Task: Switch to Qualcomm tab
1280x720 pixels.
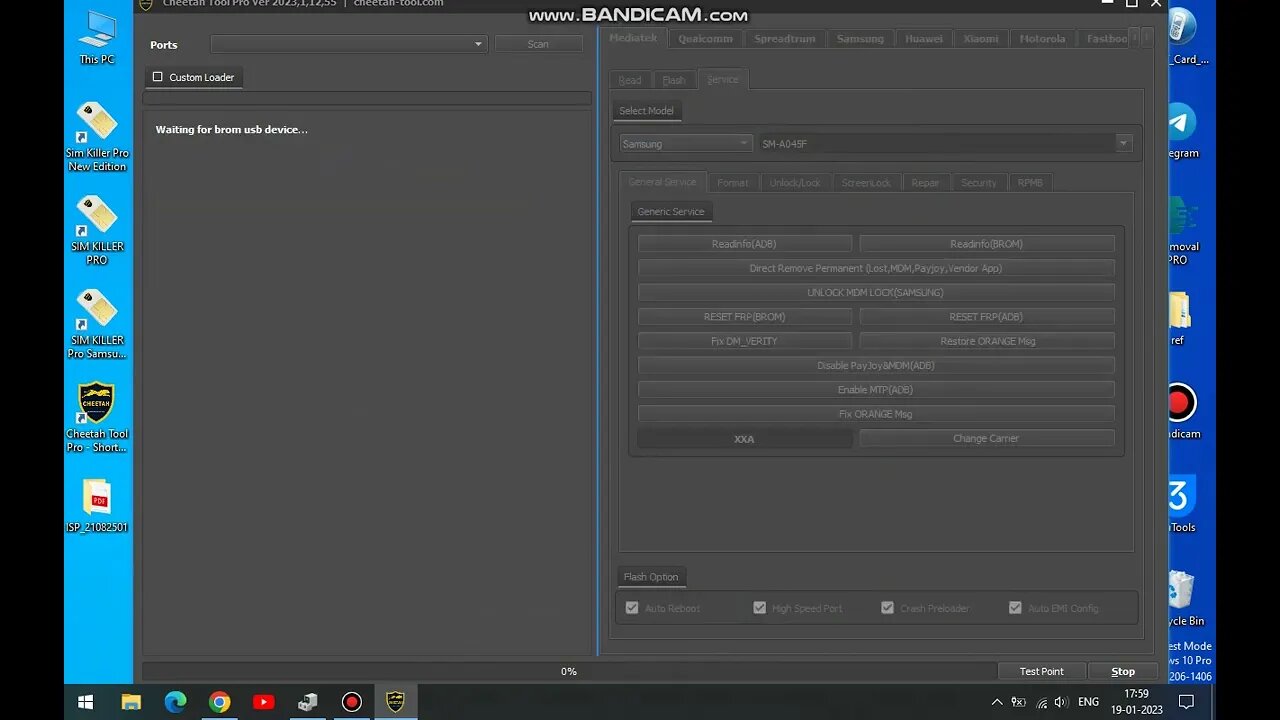Action: 705,38
